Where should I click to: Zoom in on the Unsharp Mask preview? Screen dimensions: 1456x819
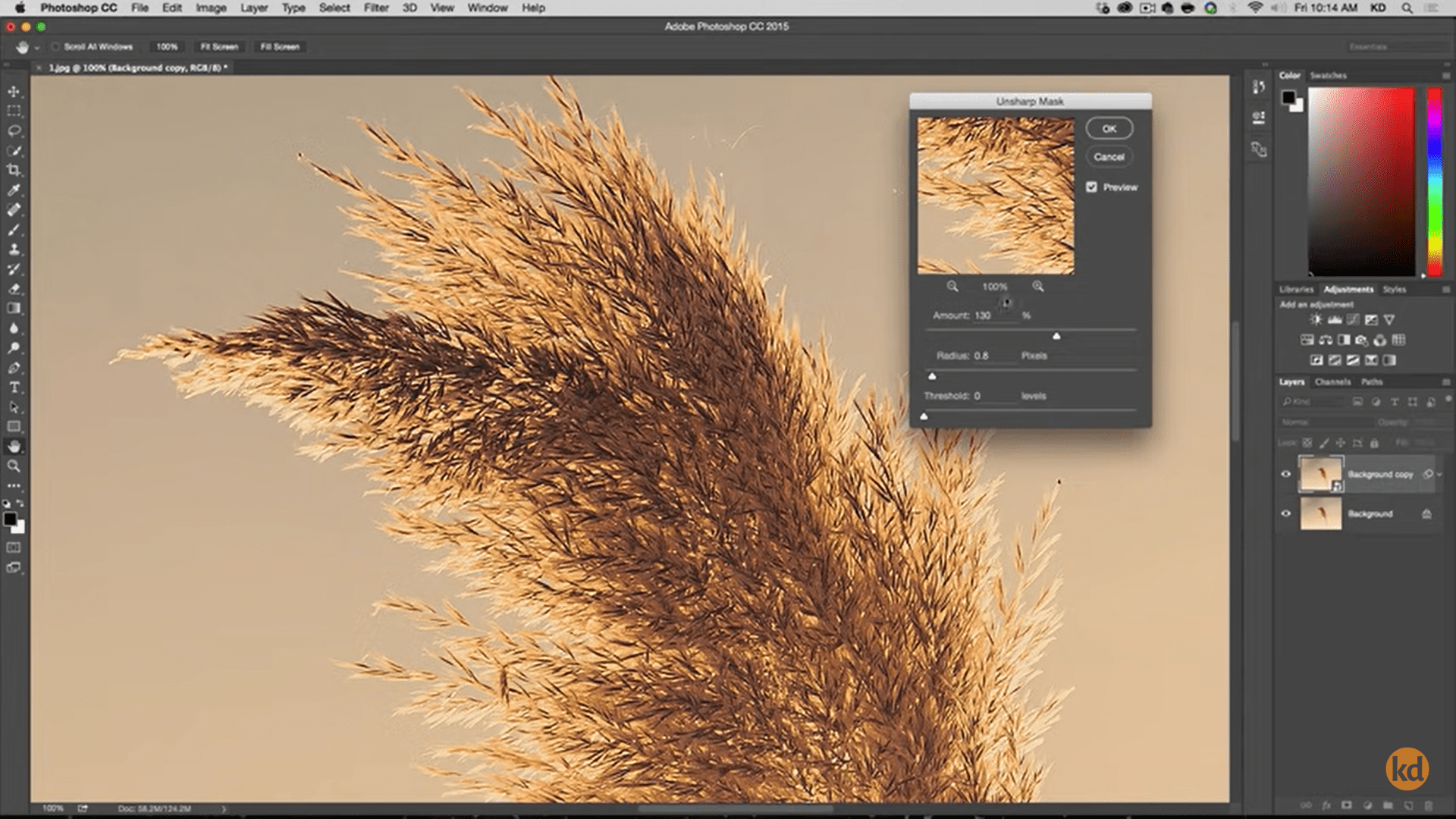click(1037, 287)
